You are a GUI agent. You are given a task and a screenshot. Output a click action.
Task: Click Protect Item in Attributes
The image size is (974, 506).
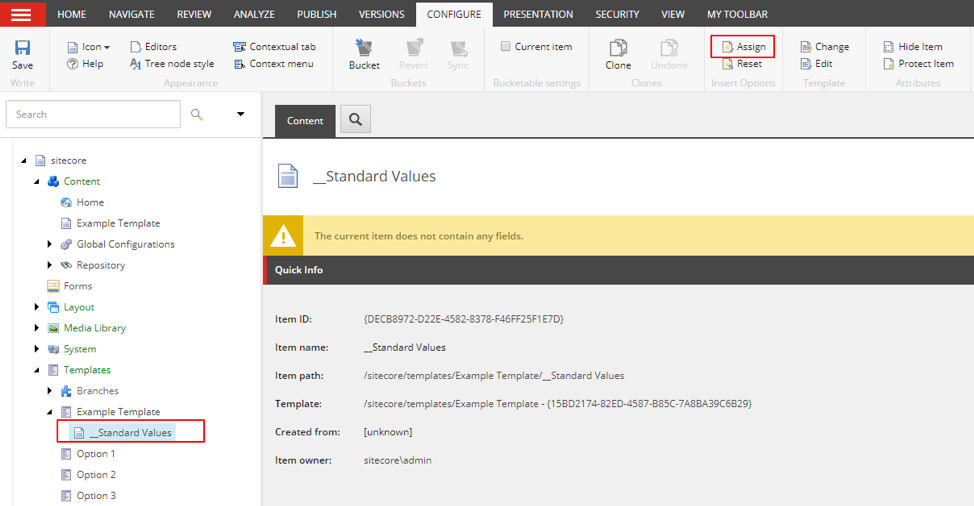point(889,64)
